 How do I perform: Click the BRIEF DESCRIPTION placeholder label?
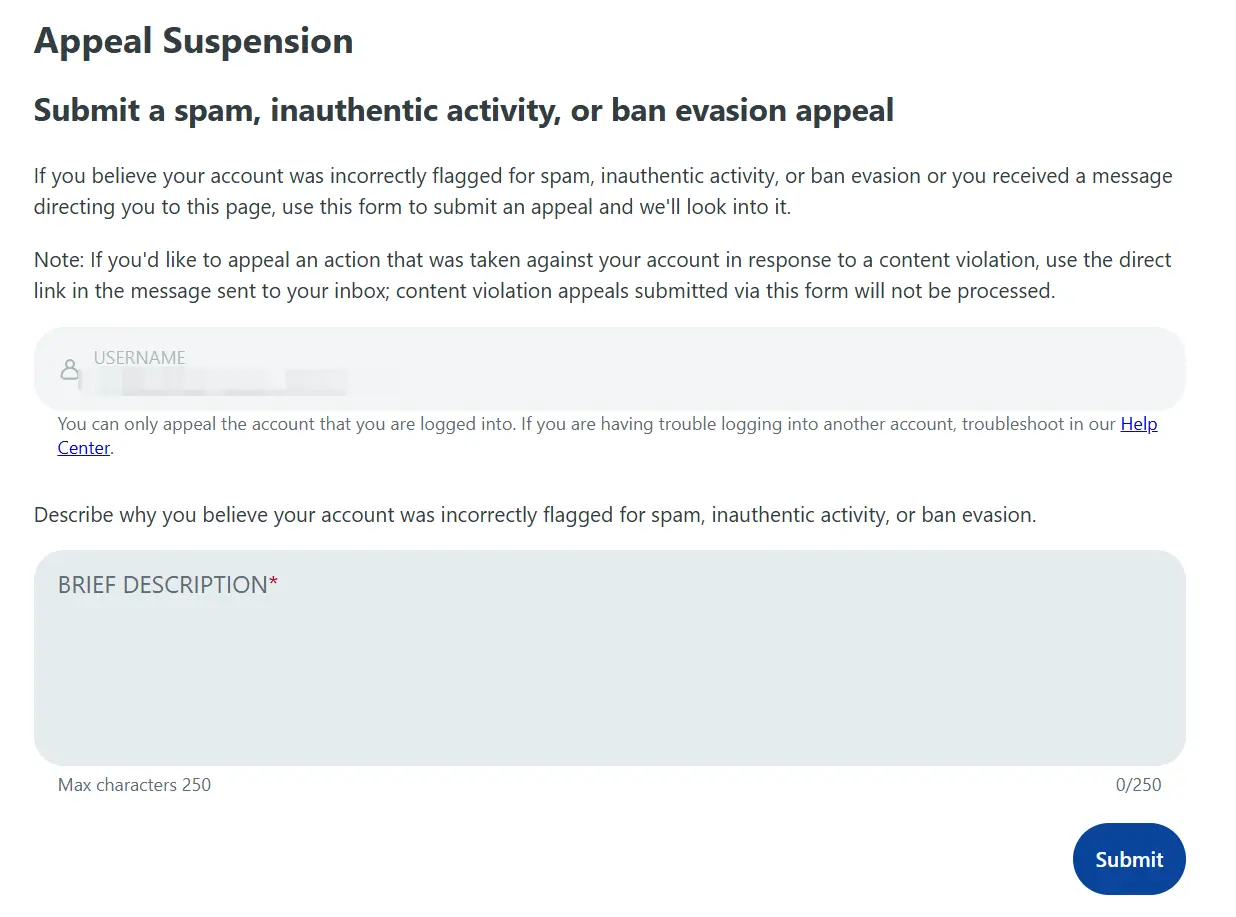click(162, 585)
